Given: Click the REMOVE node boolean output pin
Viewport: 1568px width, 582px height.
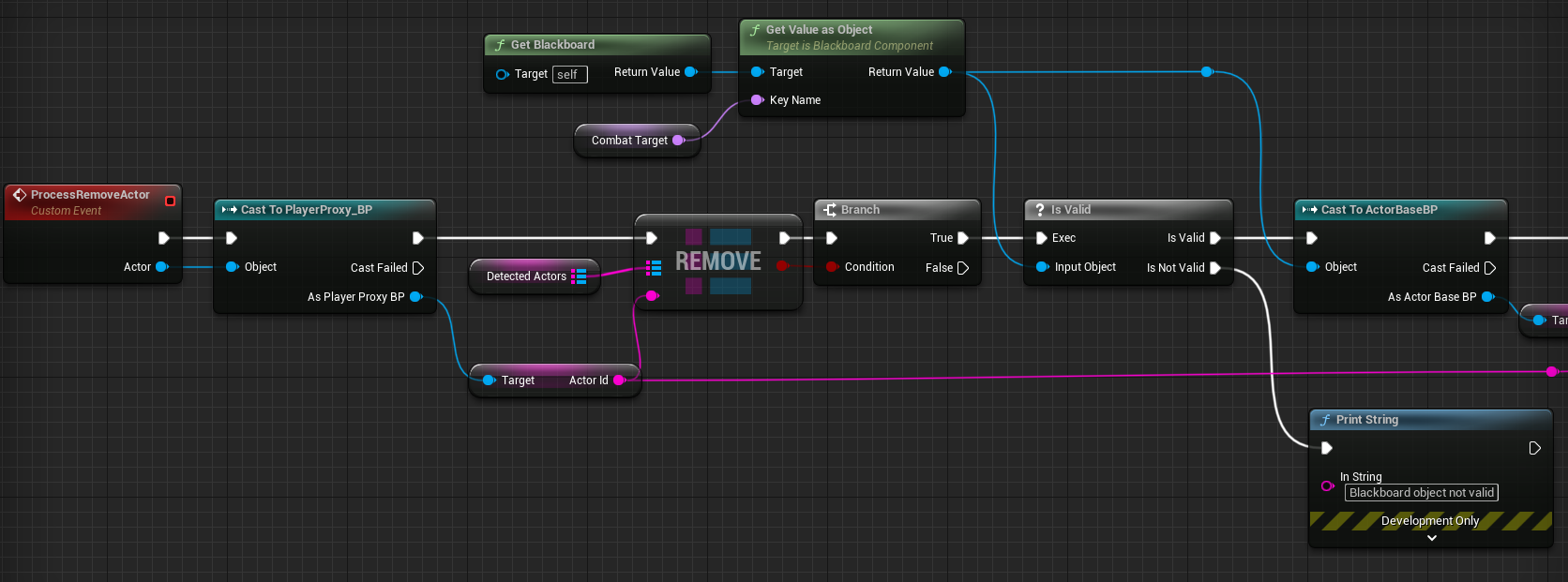Looking at the screenshot, I should pyautogui.click(x=782, y=266).
